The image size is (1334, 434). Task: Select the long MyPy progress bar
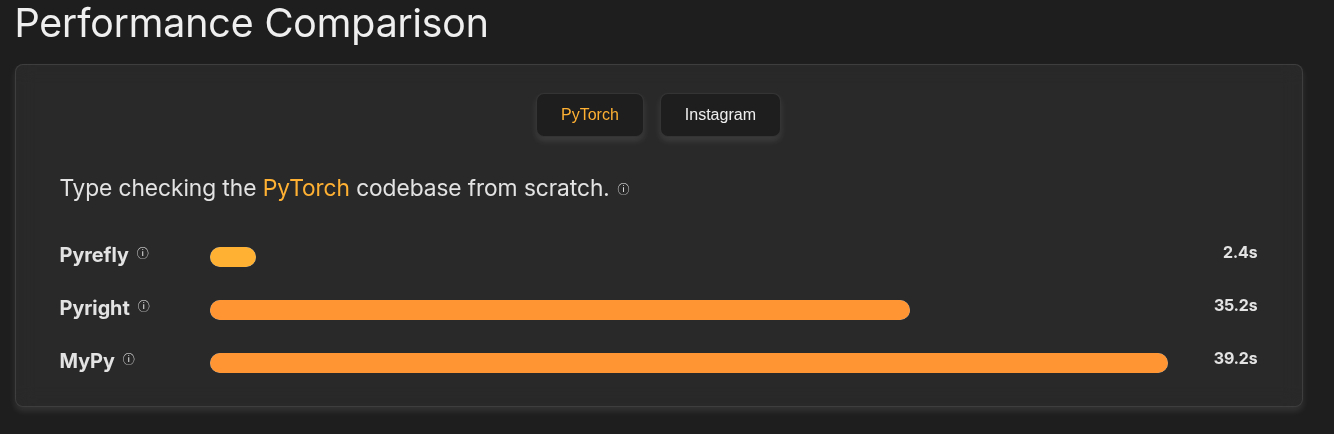[x=689, y=363]
